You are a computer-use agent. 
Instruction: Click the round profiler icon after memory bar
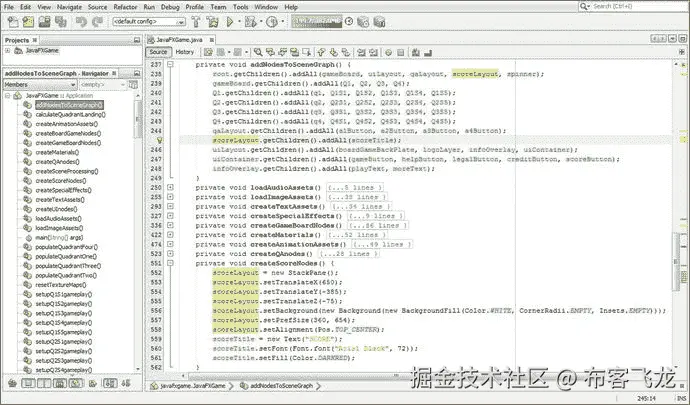[349, 21]
